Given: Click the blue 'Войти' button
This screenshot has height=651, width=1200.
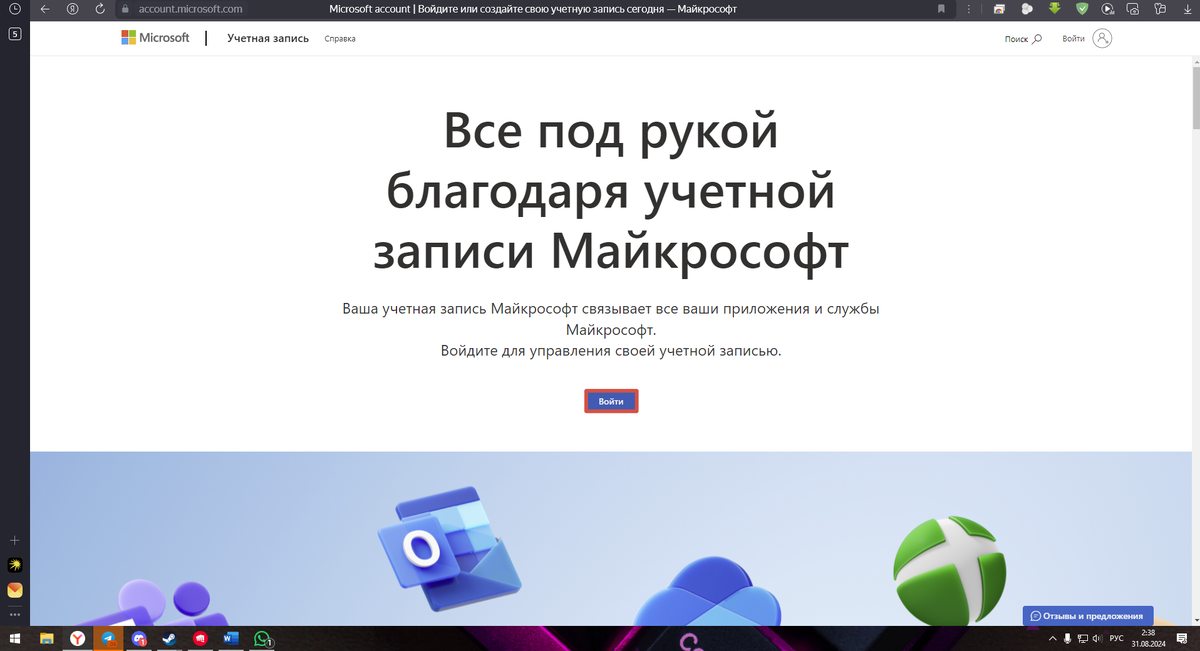Looking at the screenshot, I should 611,401.
